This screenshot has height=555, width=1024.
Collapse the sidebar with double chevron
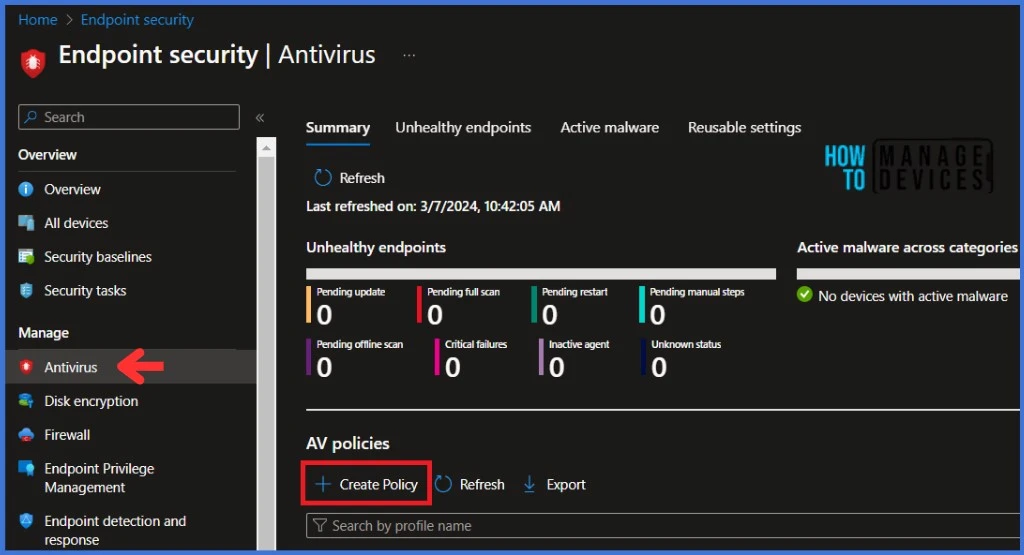pos(260,118)
